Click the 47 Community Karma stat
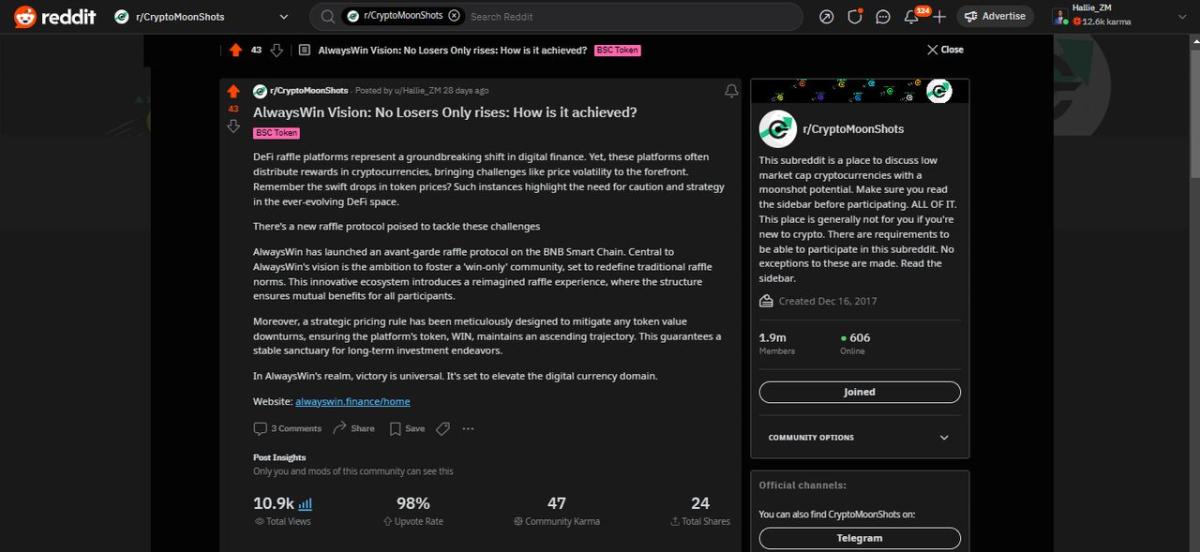The height and width of the screenshot is (552, 1200). click(557, 511)
